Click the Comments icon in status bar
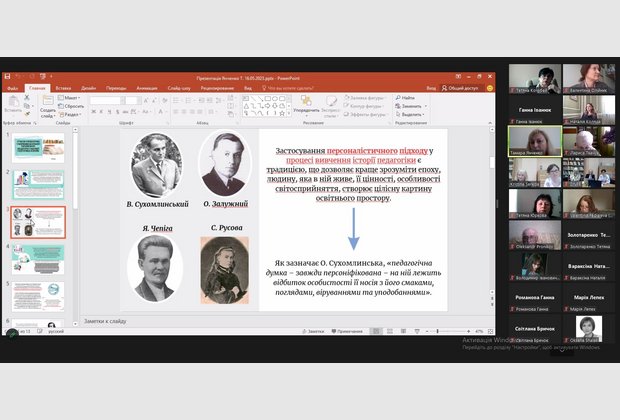This screenshot has height=420, width=620. click(347, 330)
